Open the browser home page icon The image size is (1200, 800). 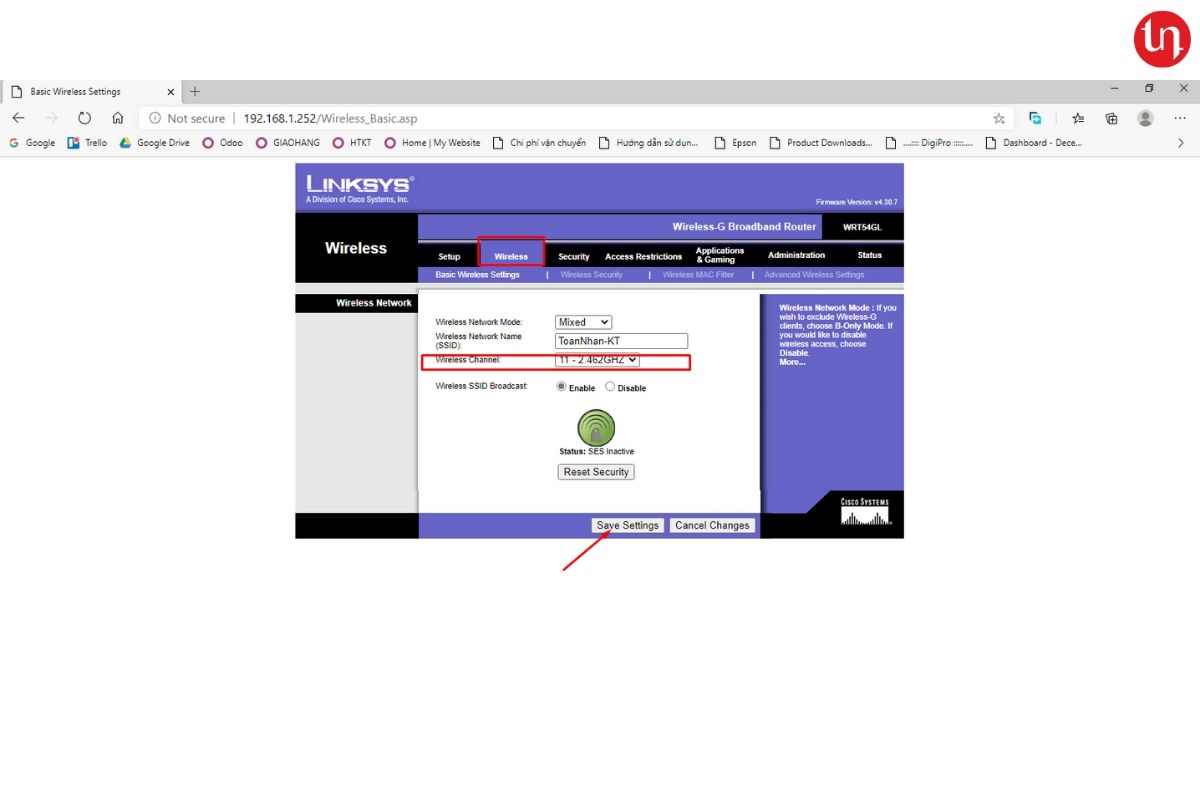click(117, 118)
